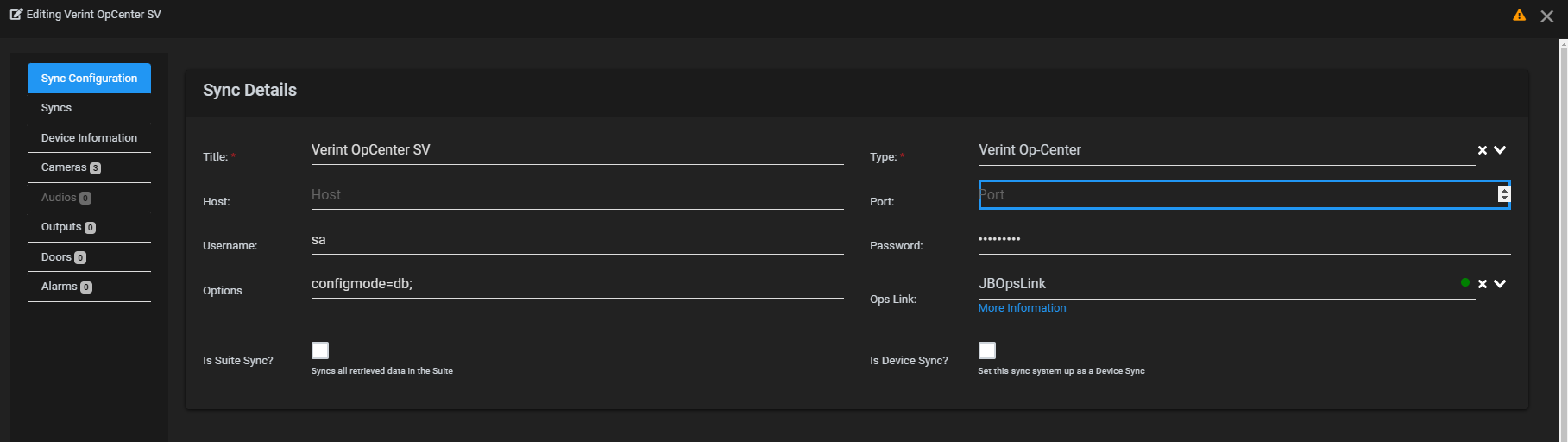Image resolution: width=1568 pixels, height=442 pixels.
Task: Open the Outputs tab
Action: coord(89,227)
